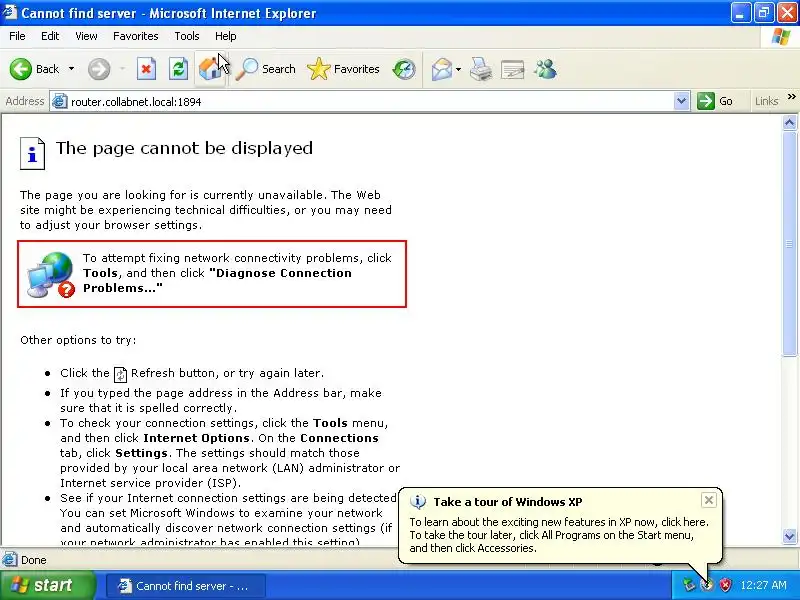This screenshot has height=600, width=800.
Task: Open the Windows Start menu
Action: [x=48, y=585]
